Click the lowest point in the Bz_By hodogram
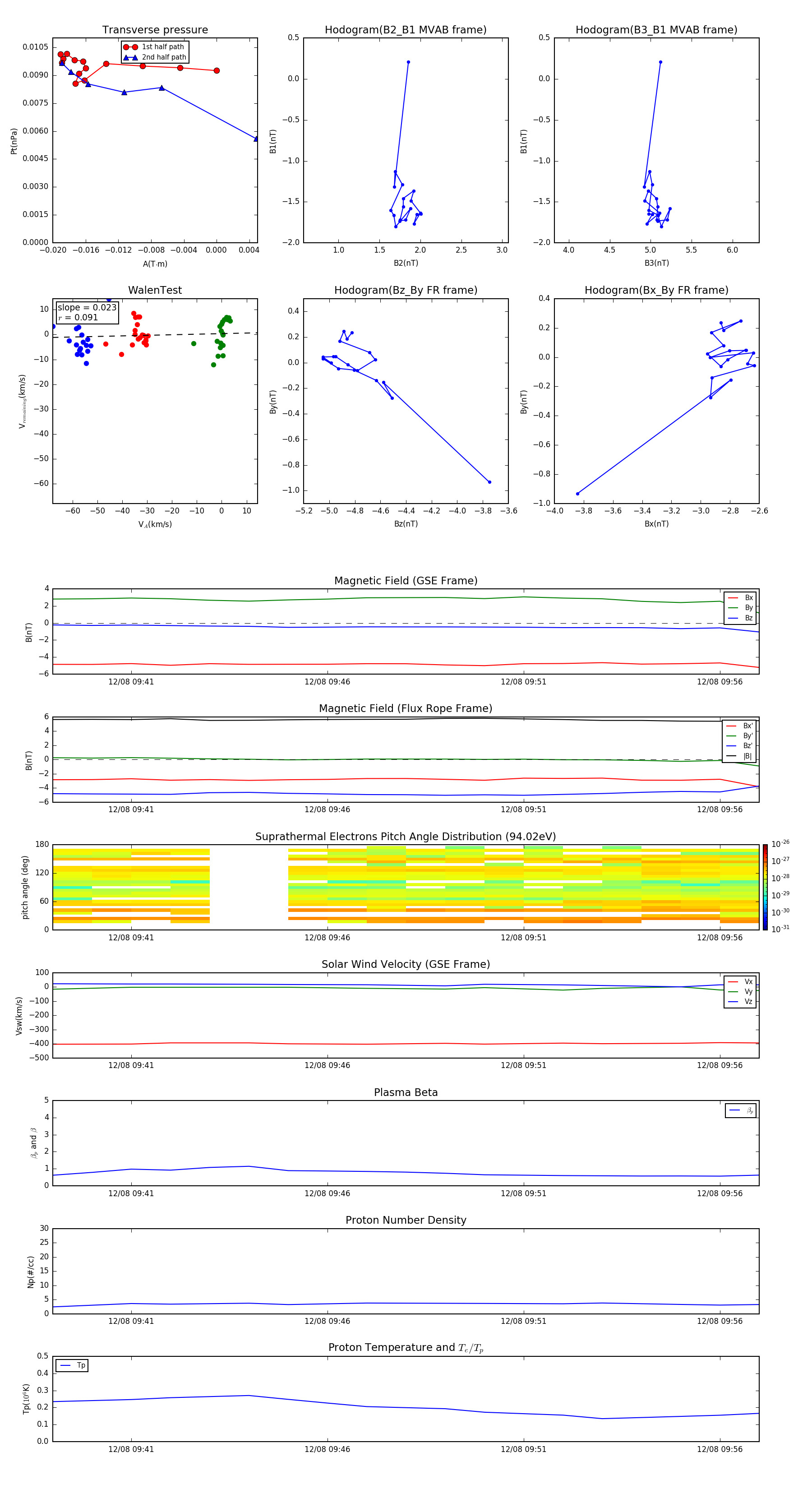Screen dimensions: 812x1489 (489, 482)
